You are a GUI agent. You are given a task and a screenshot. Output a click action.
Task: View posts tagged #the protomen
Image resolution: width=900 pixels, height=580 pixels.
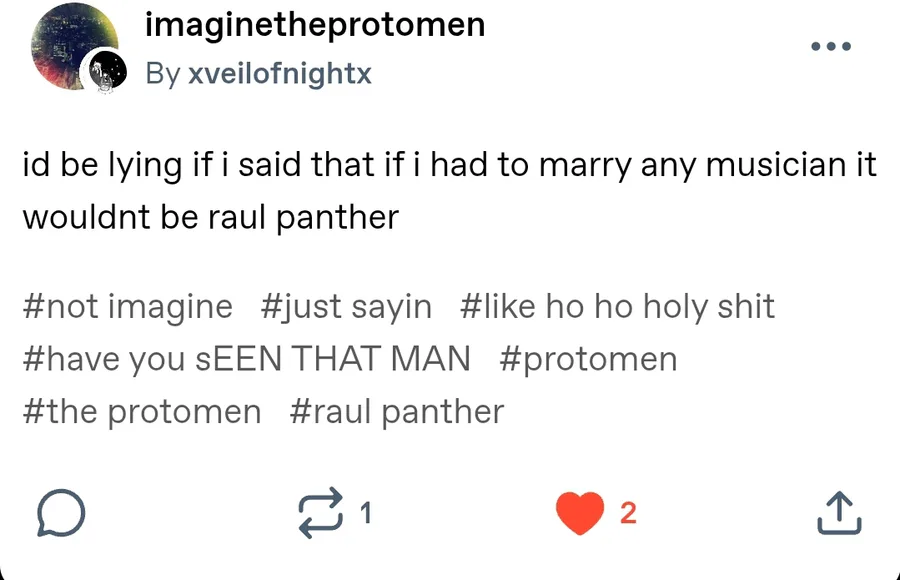(x=141, y=411)
